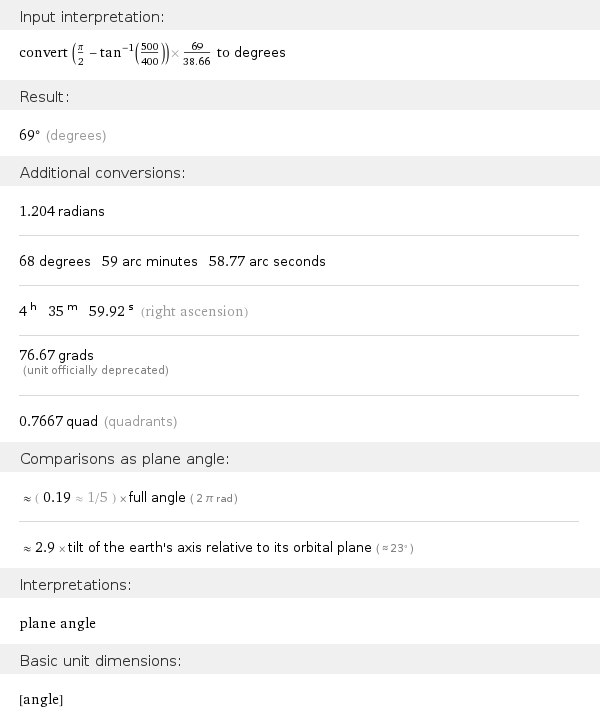Select the 1.204 radians value
This screenshot has width=600, height=719.
point(62,211)
